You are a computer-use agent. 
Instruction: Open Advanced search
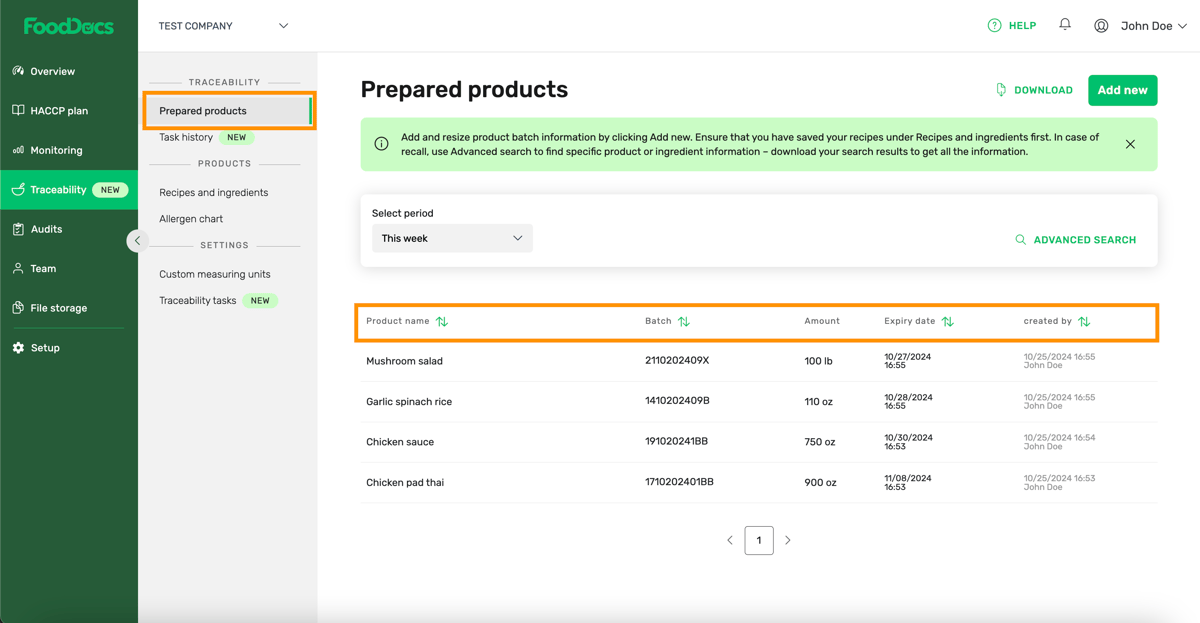1076,239
